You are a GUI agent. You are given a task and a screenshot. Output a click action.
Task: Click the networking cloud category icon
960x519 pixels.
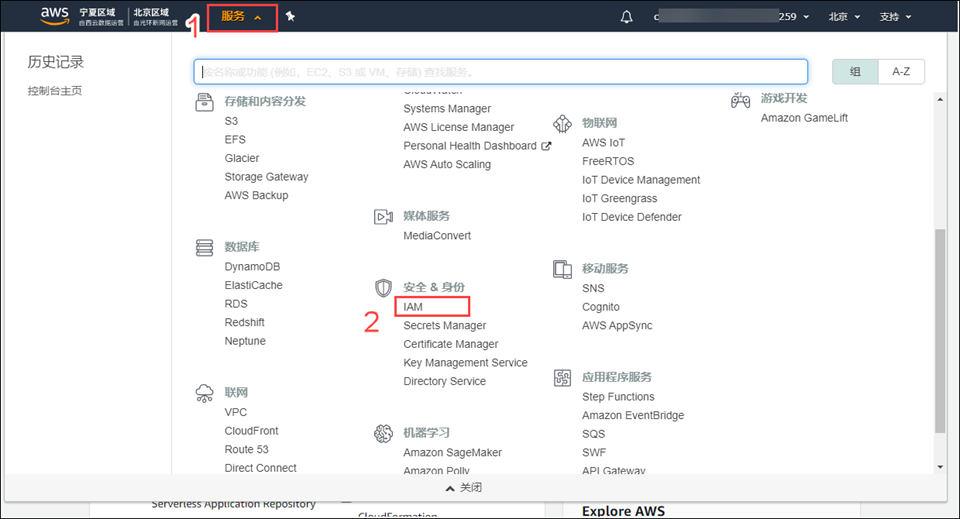[x=205, y=393]
